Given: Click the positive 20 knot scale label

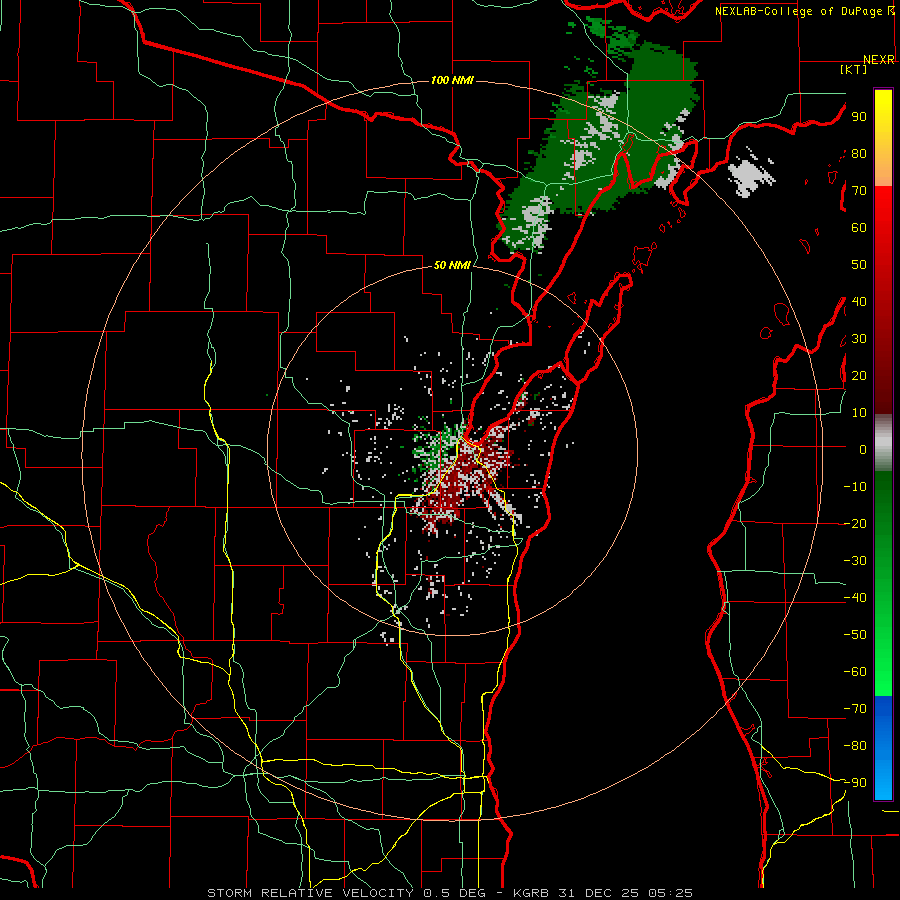Looking at the screenshot, I should coord(859,376).
